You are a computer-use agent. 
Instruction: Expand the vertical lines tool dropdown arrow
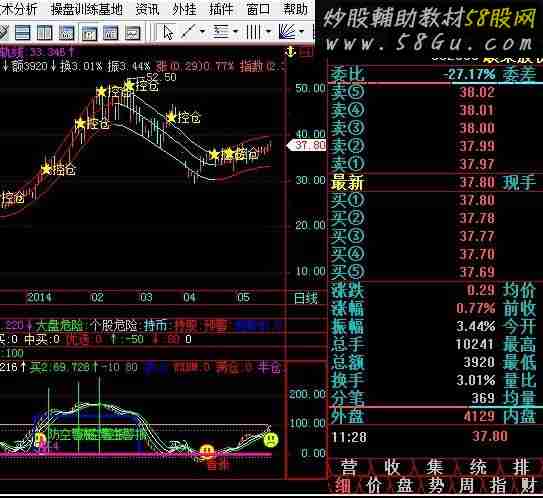point(268,32)
